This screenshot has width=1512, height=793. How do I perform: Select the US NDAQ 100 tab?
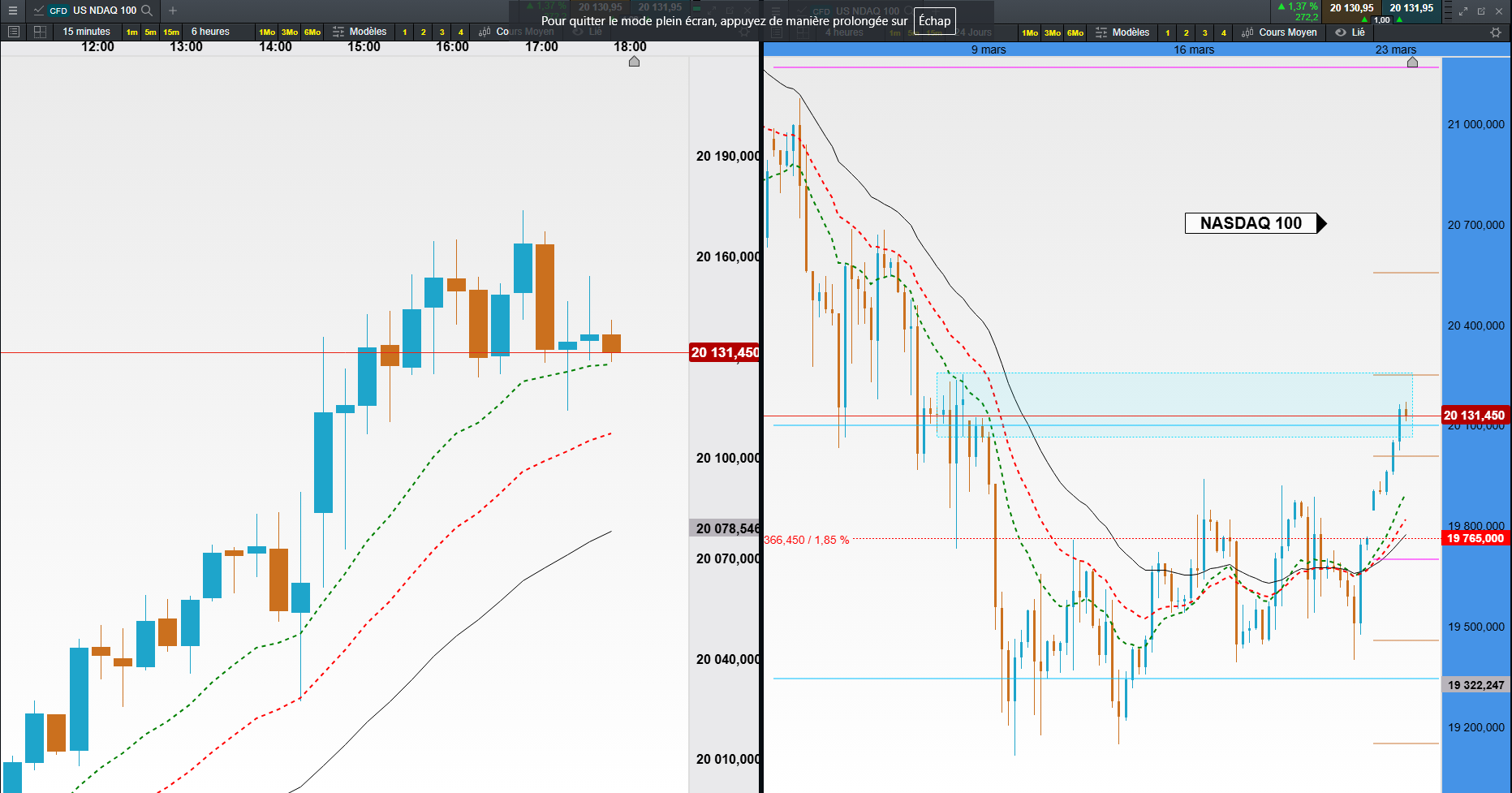click(93, 11)
